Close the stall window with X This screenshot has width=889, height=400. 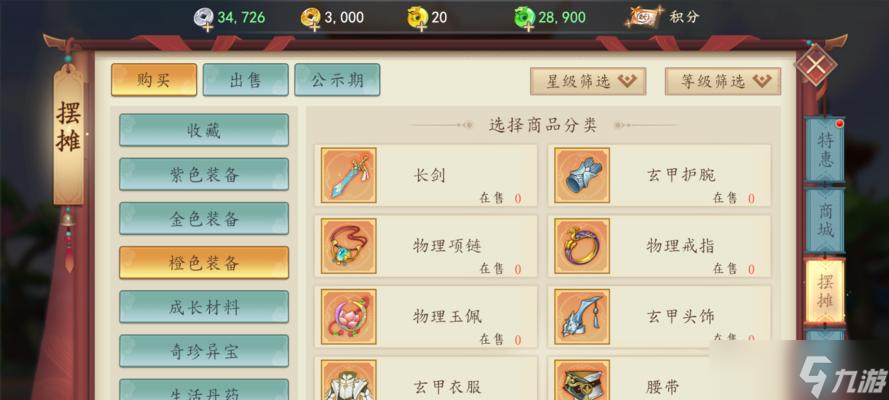(816, 65)
